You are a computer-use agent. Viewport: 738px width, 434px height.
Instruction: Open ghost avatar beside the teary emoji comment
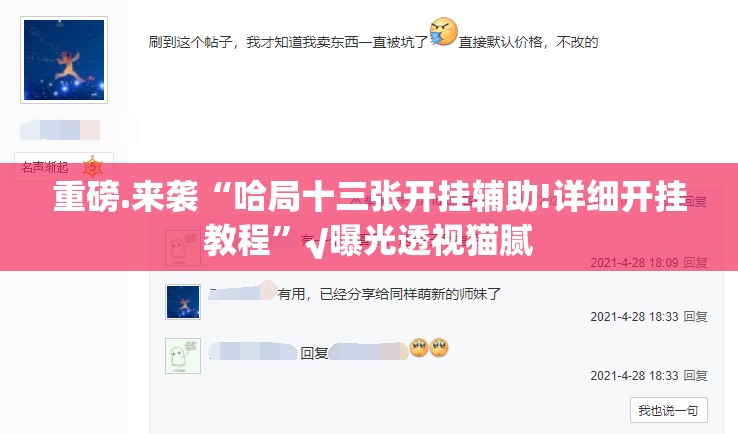point(183,356)
